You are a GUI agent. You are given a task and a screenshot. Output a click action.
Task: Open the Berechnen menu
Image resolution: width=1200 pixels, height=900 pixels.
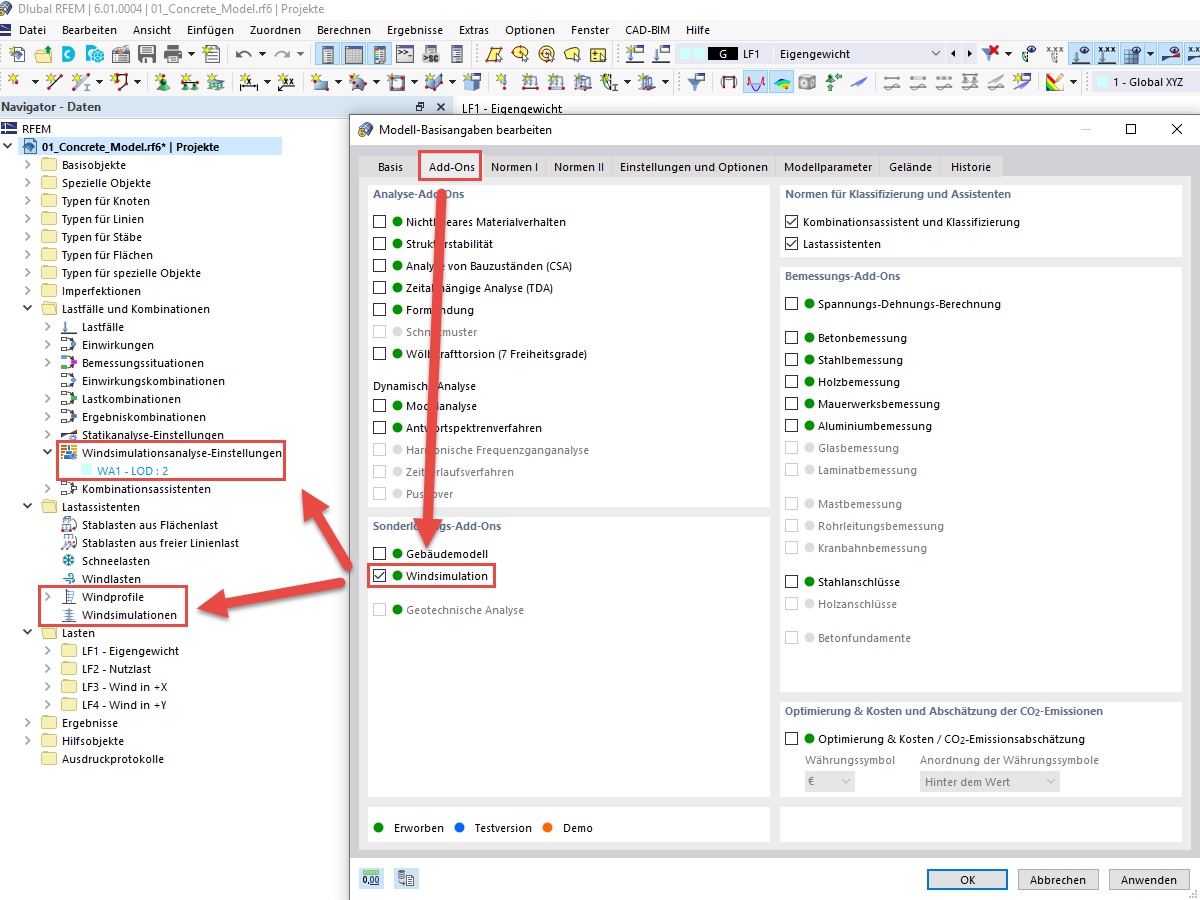click(344, 30)
